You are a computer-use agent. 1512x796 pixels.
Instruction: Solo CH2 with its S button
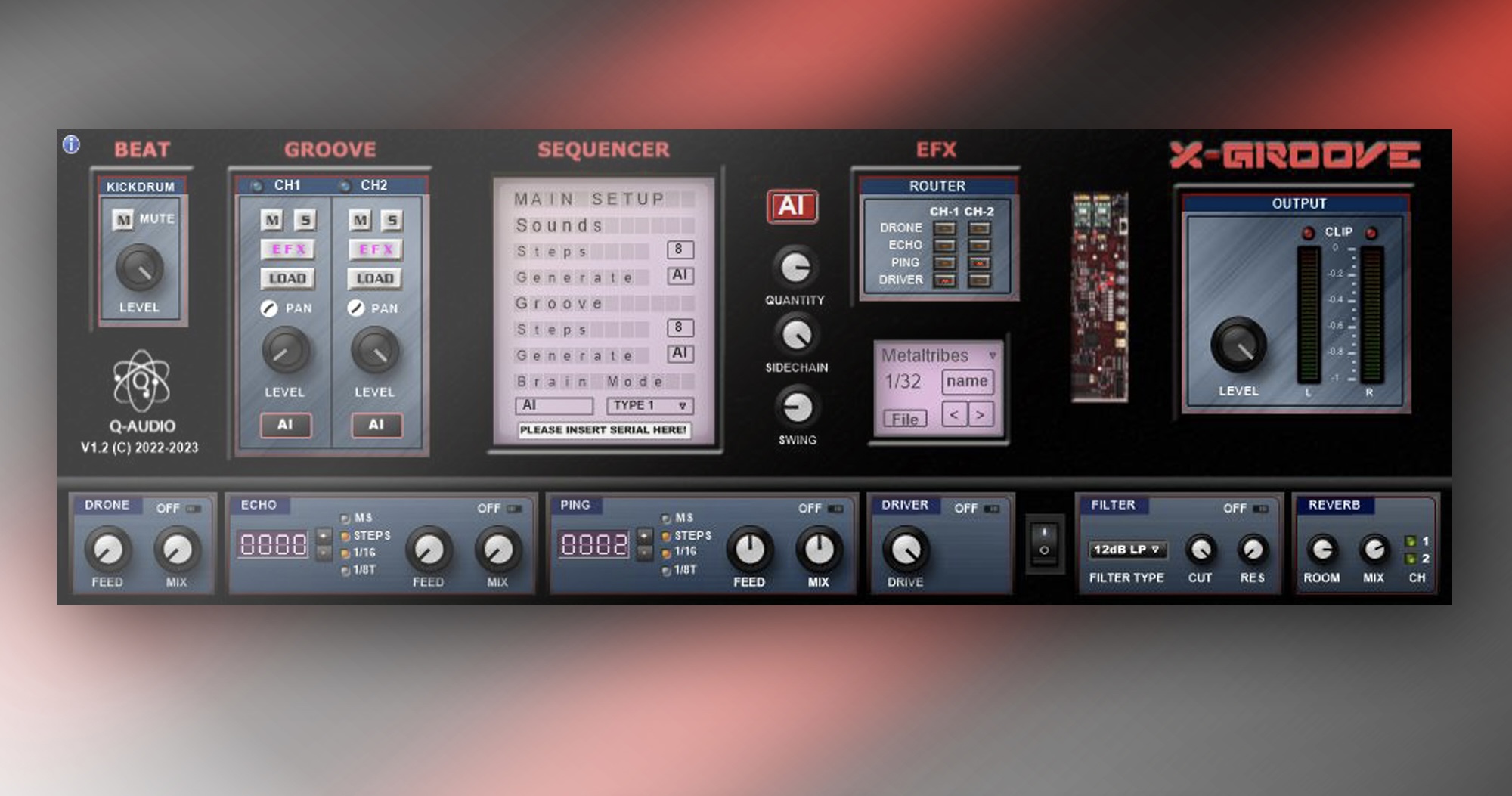391,220
